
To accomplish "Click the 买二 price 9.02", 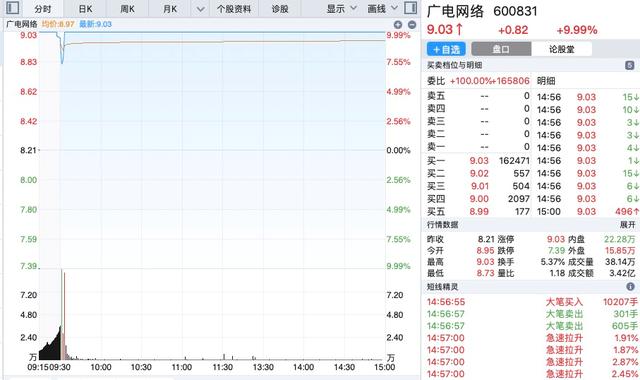I will click(479, 173).
